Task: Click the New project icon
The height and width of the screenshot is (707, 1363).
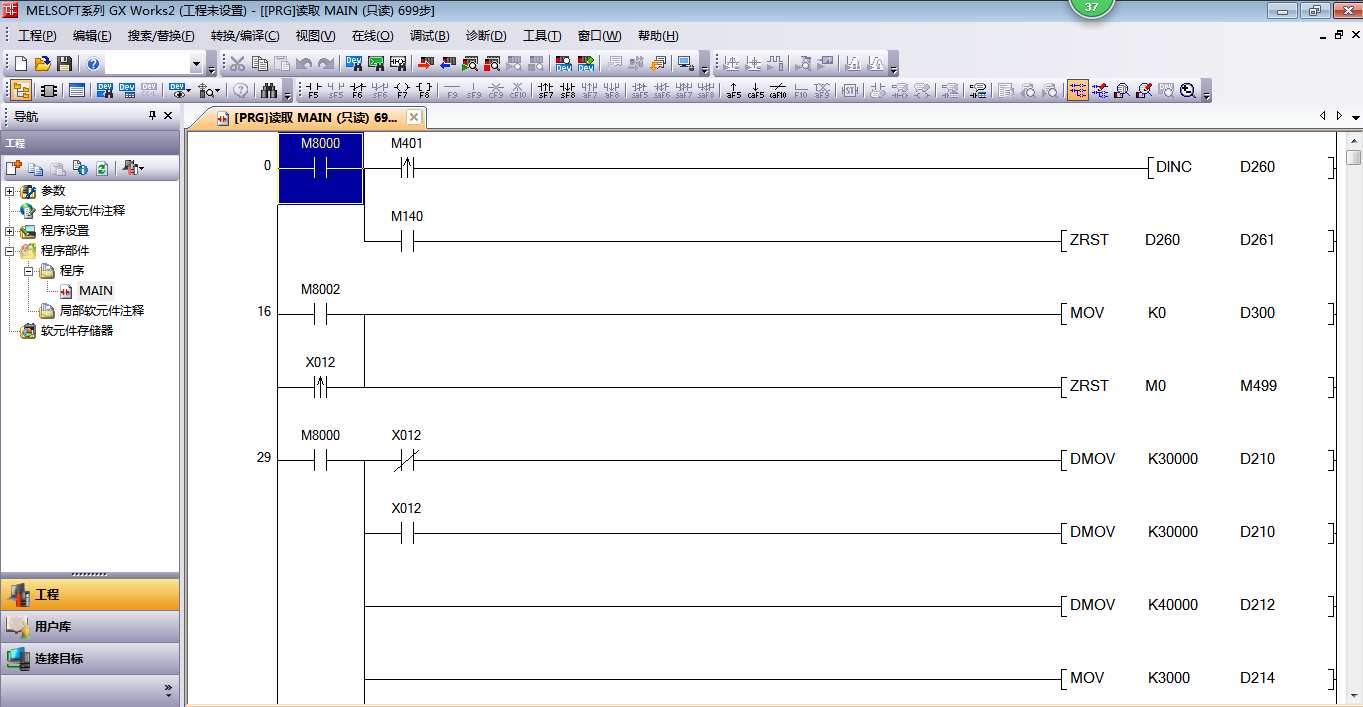Action: pyautogui.click(x=20, y=64)
